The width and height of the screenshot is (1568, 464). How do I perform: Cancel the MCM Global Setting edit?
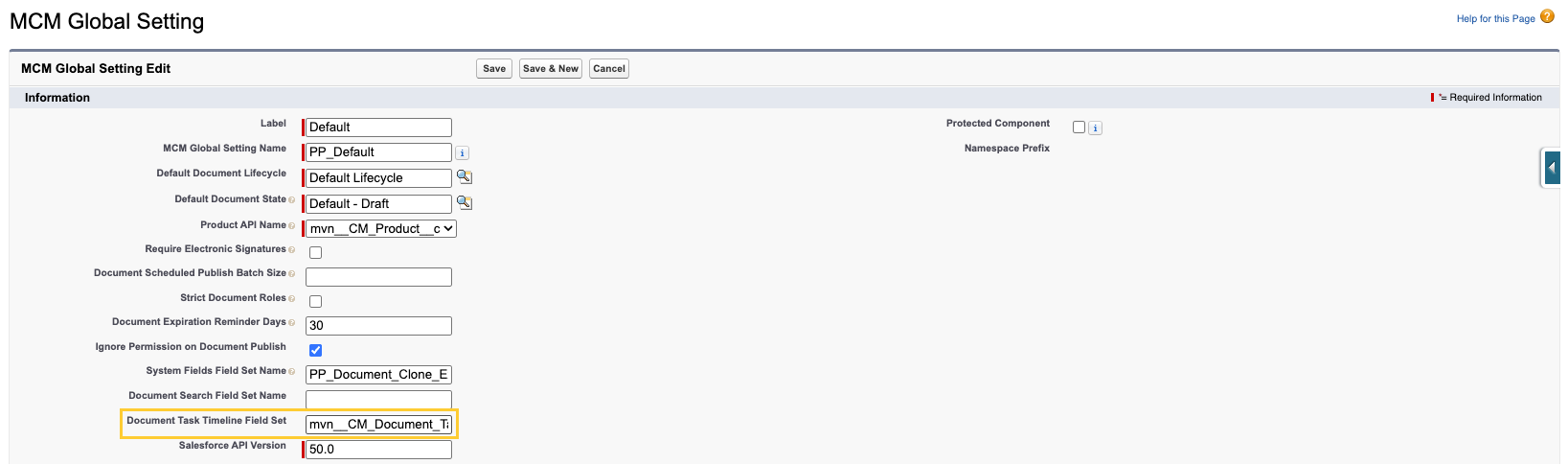[609, 68]
